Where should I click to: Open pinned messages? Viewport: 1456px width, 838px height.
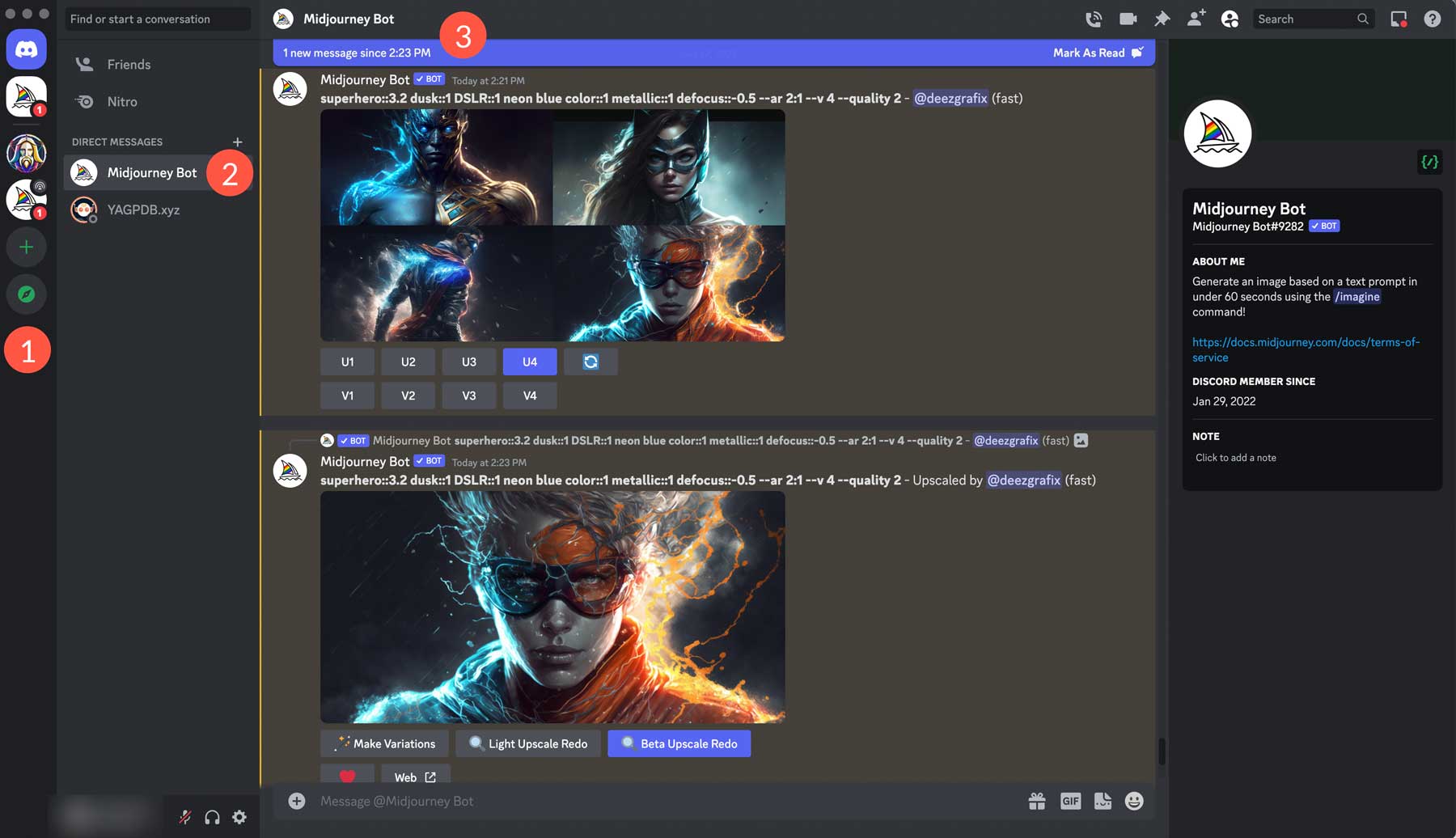(x=1162, y=18)
